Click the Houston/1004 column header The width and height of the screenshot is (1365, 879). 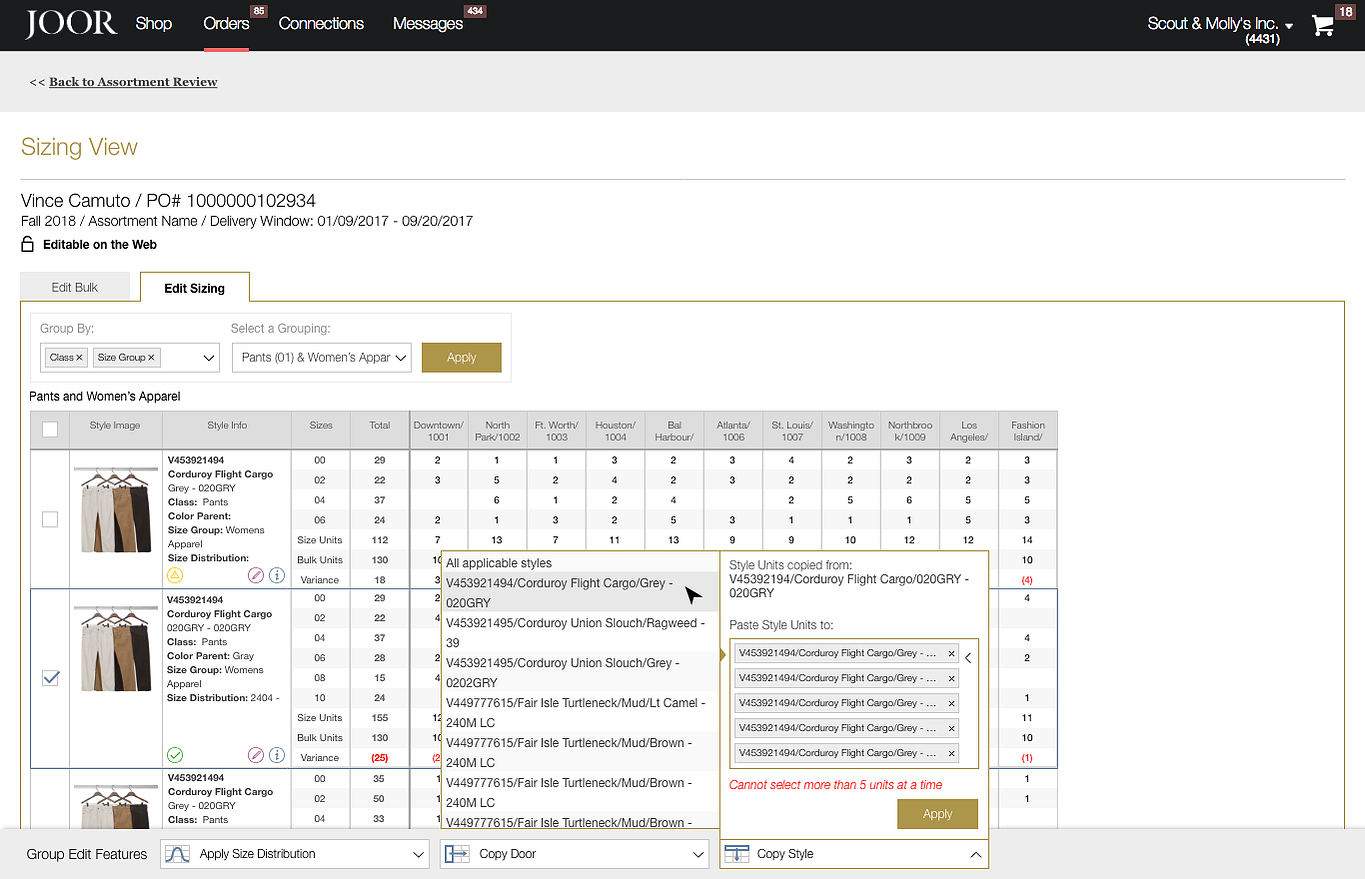click(x=615, y=430)
